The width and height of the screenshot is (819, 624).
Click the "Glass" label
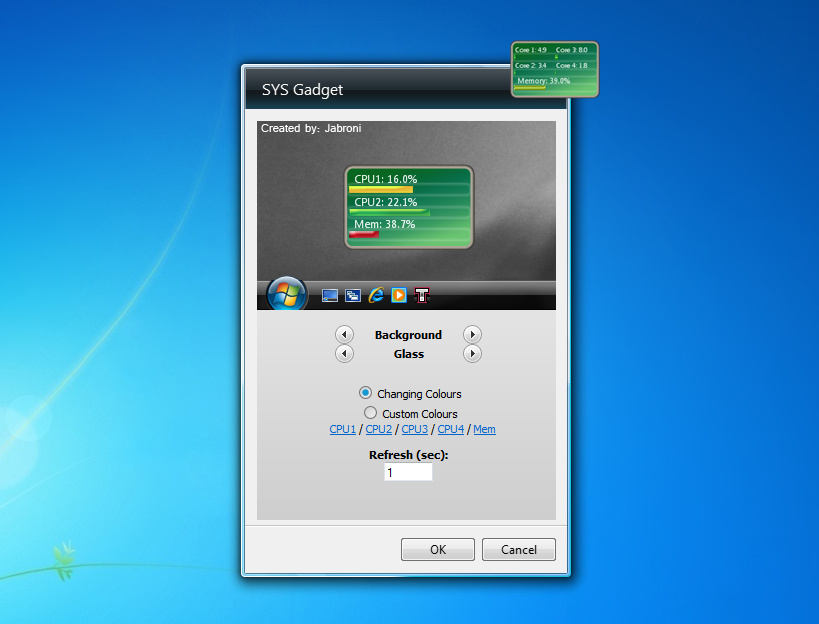point(408,354)
